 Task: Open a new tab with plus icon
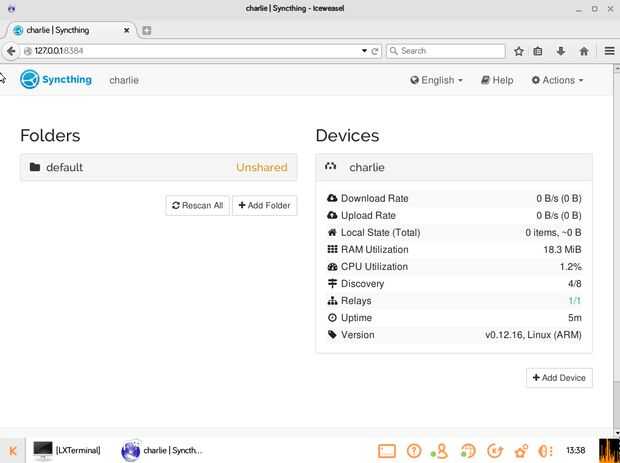tap(147, 30)
